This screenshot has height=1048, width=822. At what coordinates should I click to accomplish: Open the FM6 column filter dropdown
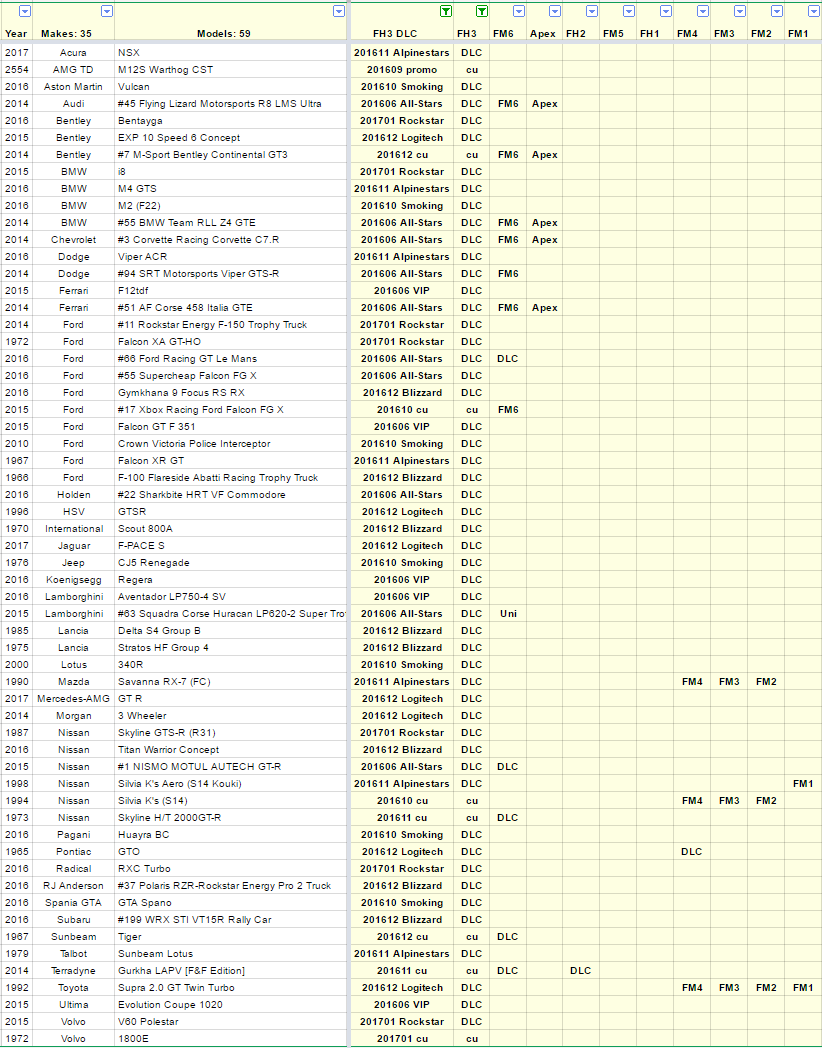tap(519, 11)
